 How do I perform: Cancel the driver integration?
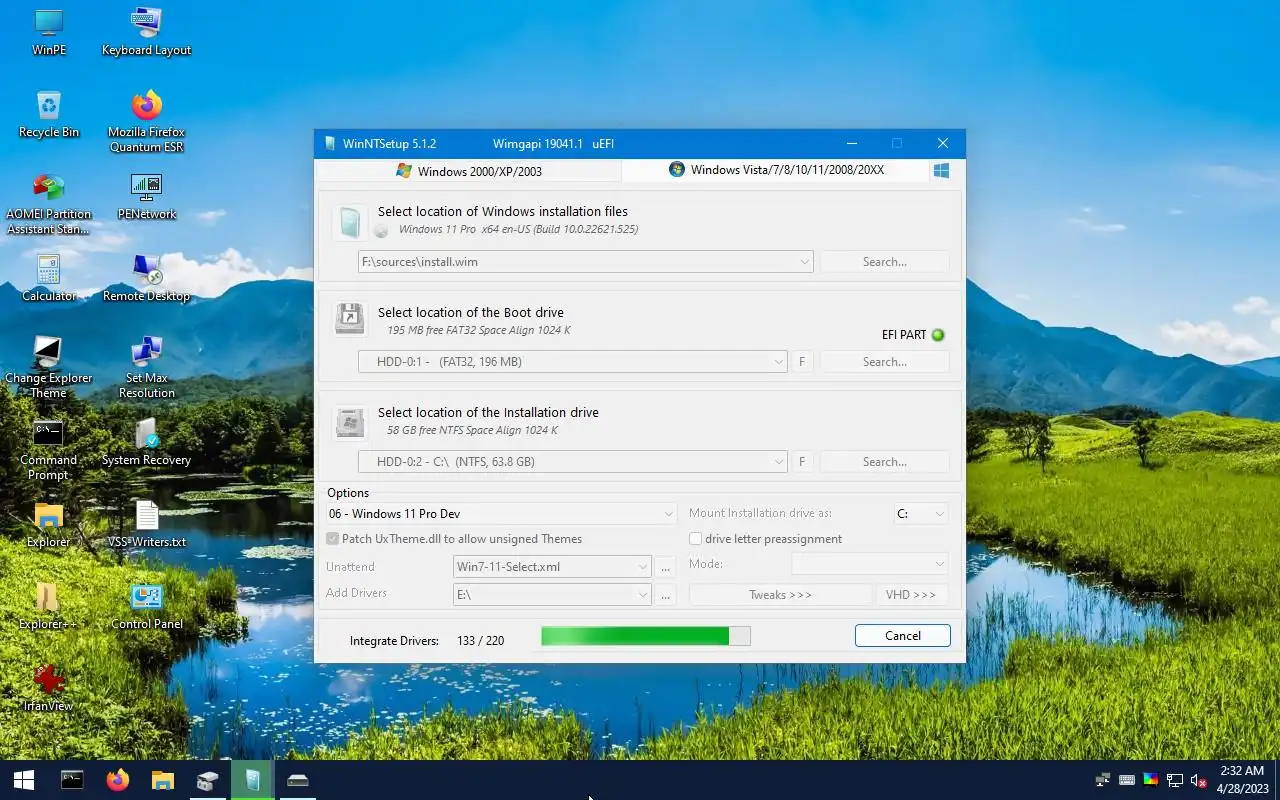(902, 636)
